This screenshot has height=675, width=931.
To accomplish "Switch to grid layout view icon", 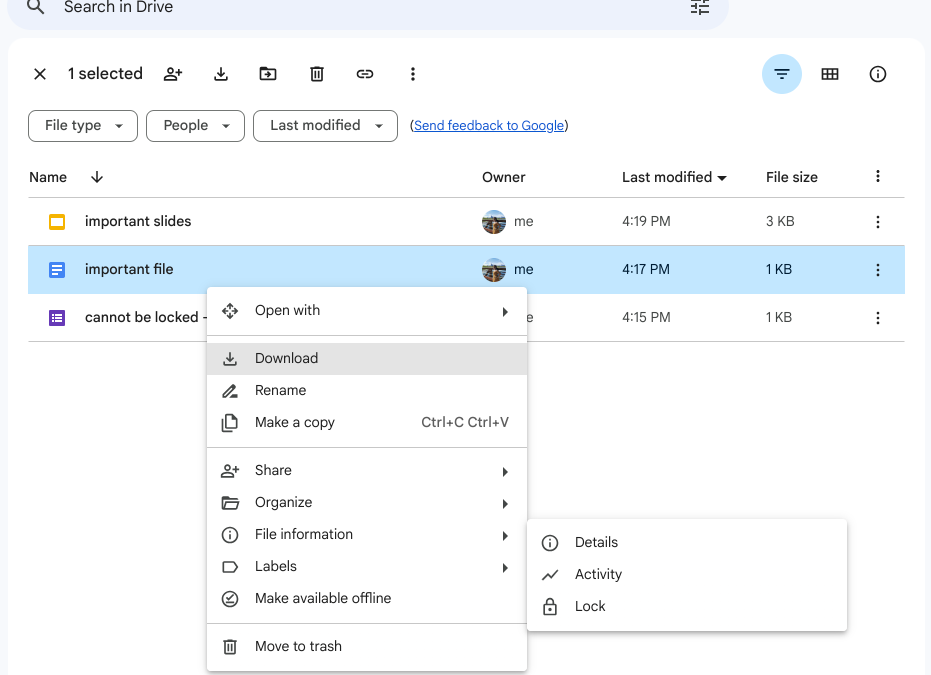I will click(829, 74).
